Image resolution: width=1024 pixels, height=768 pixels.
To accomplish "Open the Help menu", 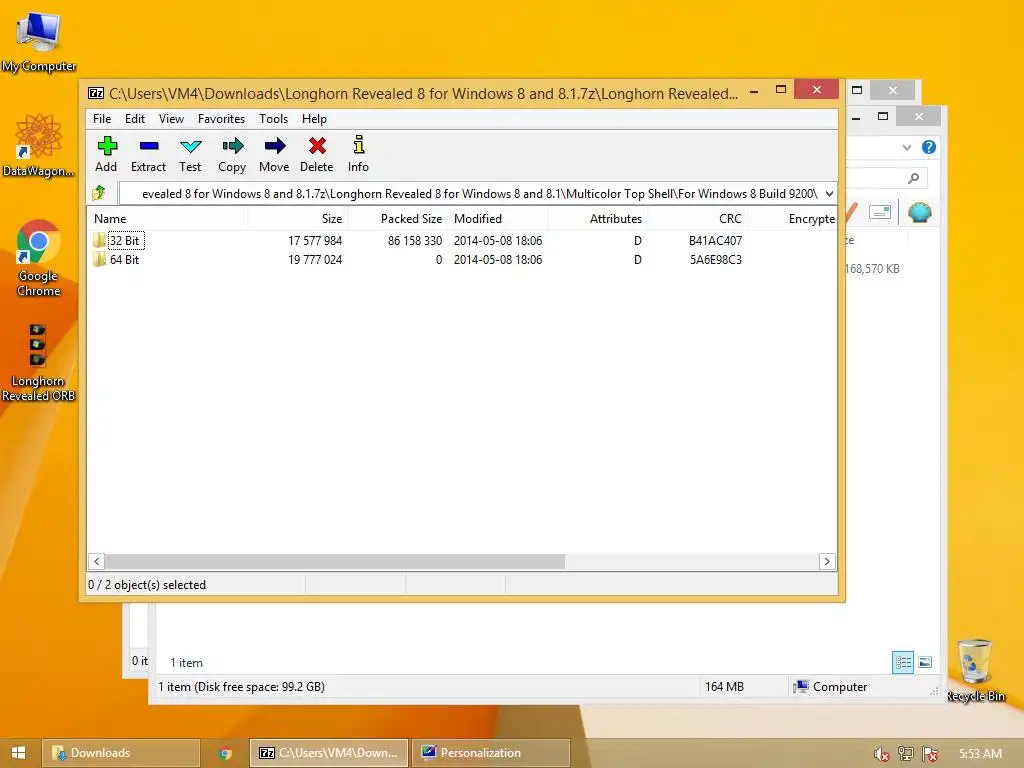I will point(314,119).
